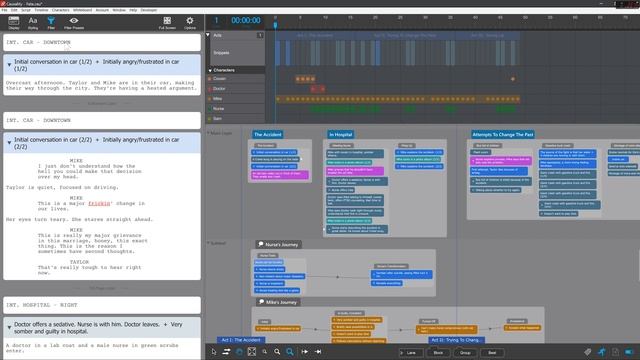Click the Mike character color swatch
Screen dimensions: 640x360
pyautogui.click(x=210, y=99)
